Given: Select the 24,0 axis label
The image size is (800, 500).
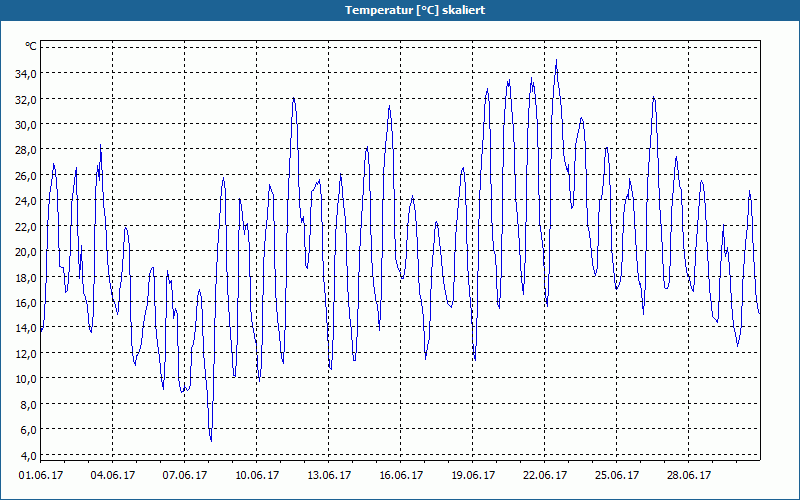Looking at the screenshot, I should pos(26,201).
